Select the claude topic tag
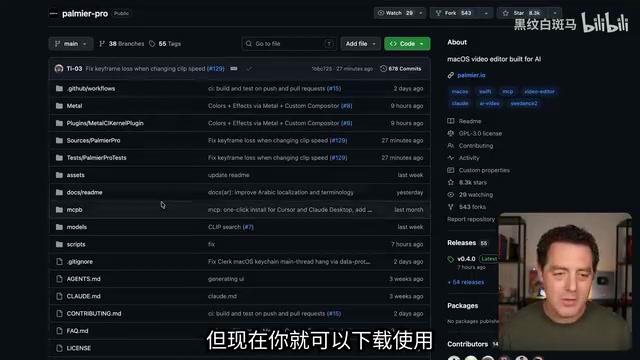640x360 pixels. coord(460,103)
